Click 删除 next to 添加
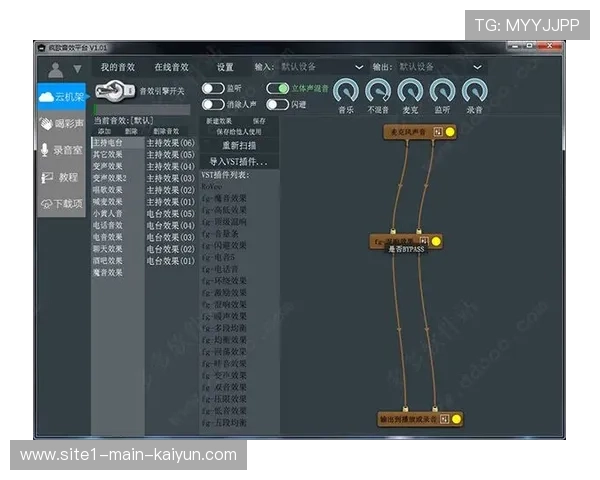 [131, 131]
